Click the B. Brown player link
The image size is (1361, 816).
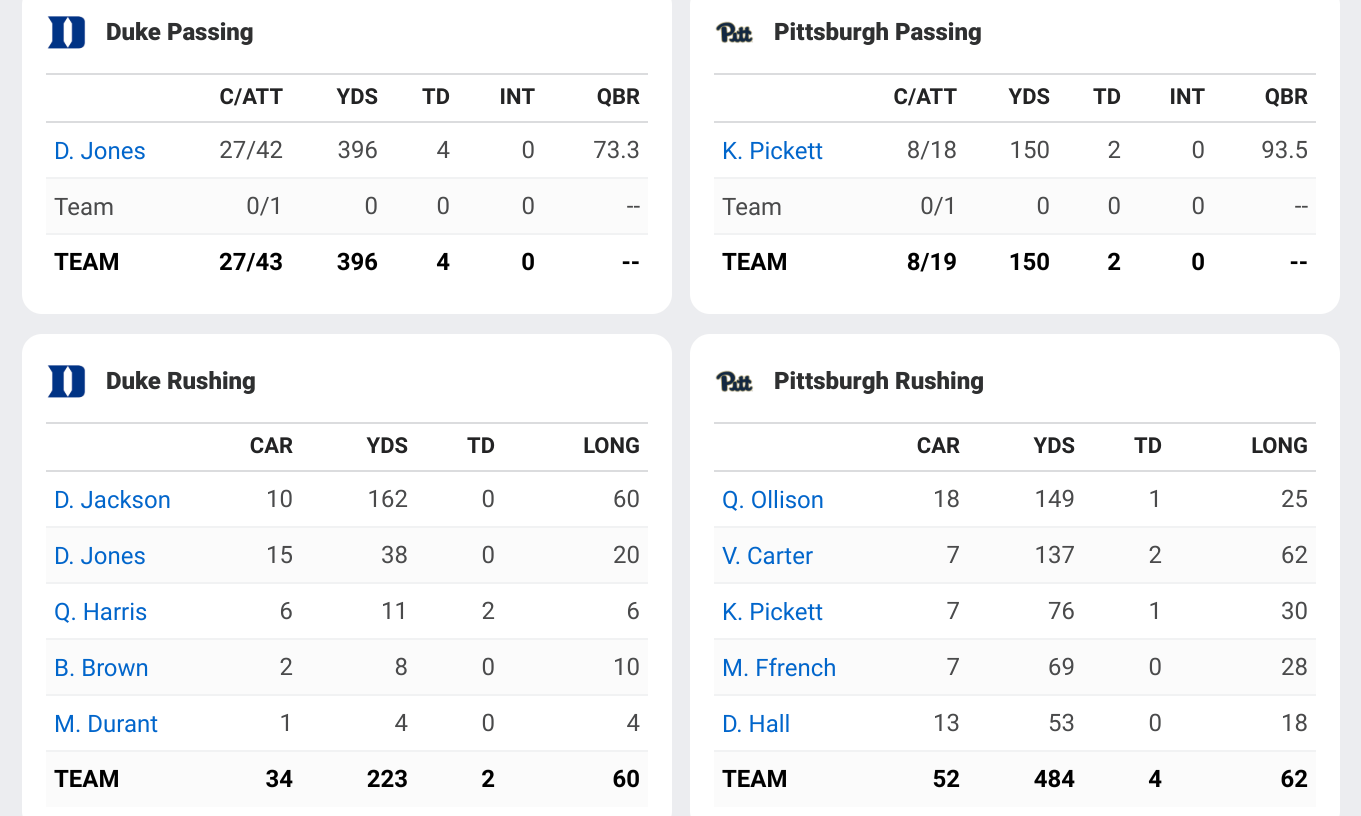[x=101, y=668]
